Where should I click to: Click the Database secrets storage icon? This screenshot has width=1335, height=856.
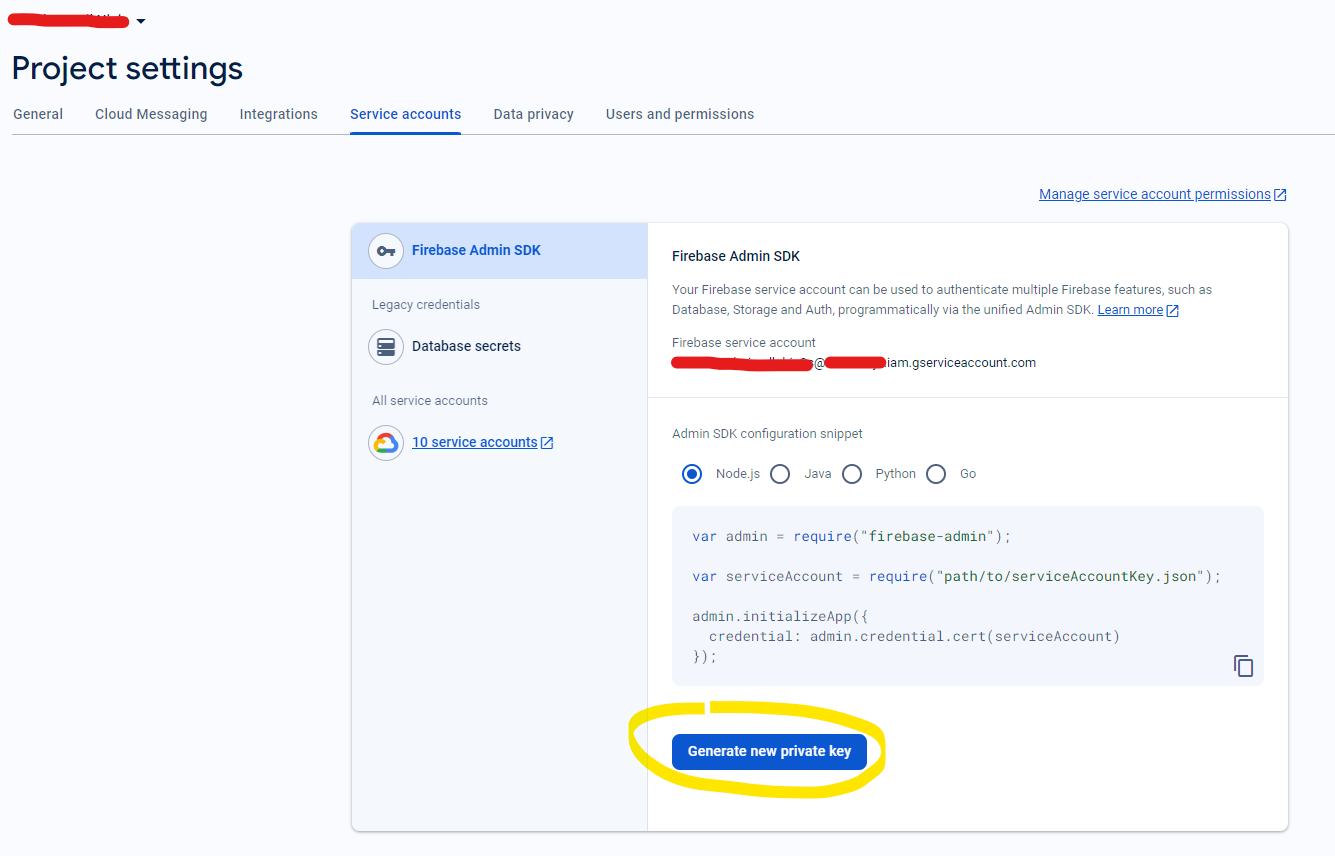[386, 347]
